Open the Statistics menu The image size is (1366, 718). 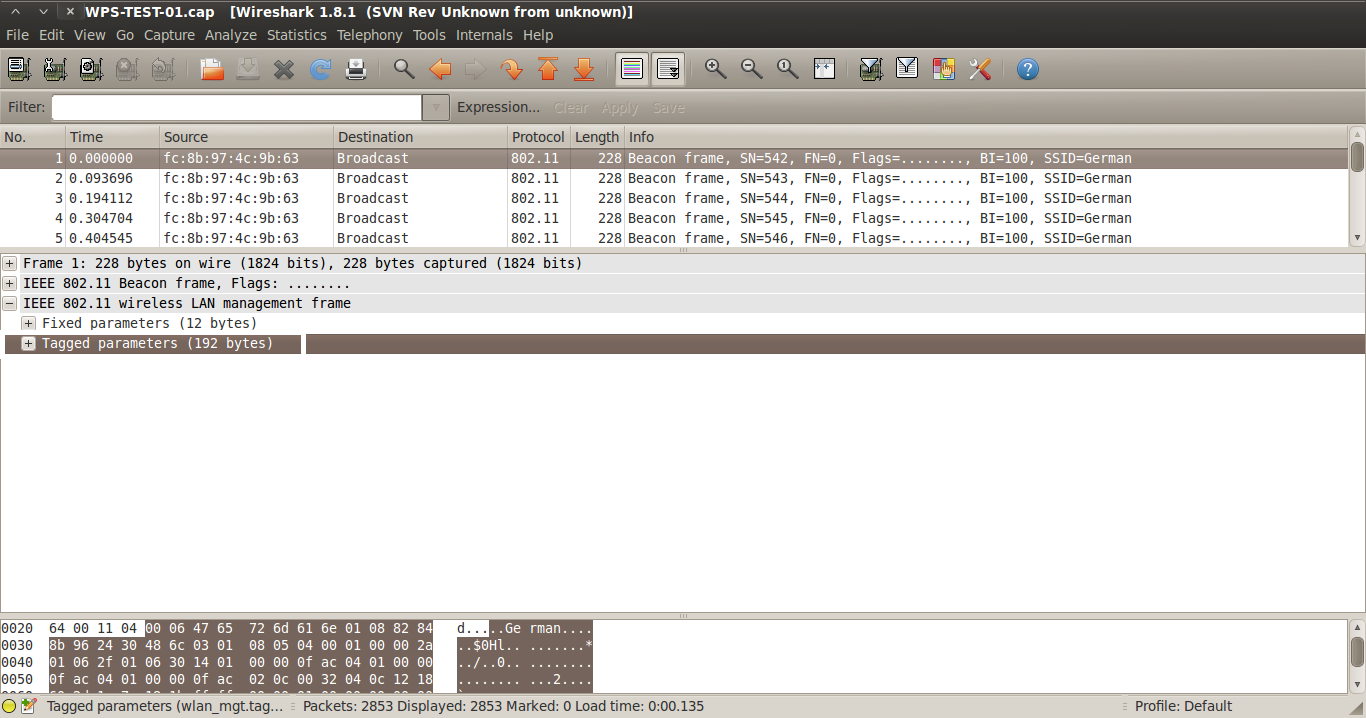297,35
